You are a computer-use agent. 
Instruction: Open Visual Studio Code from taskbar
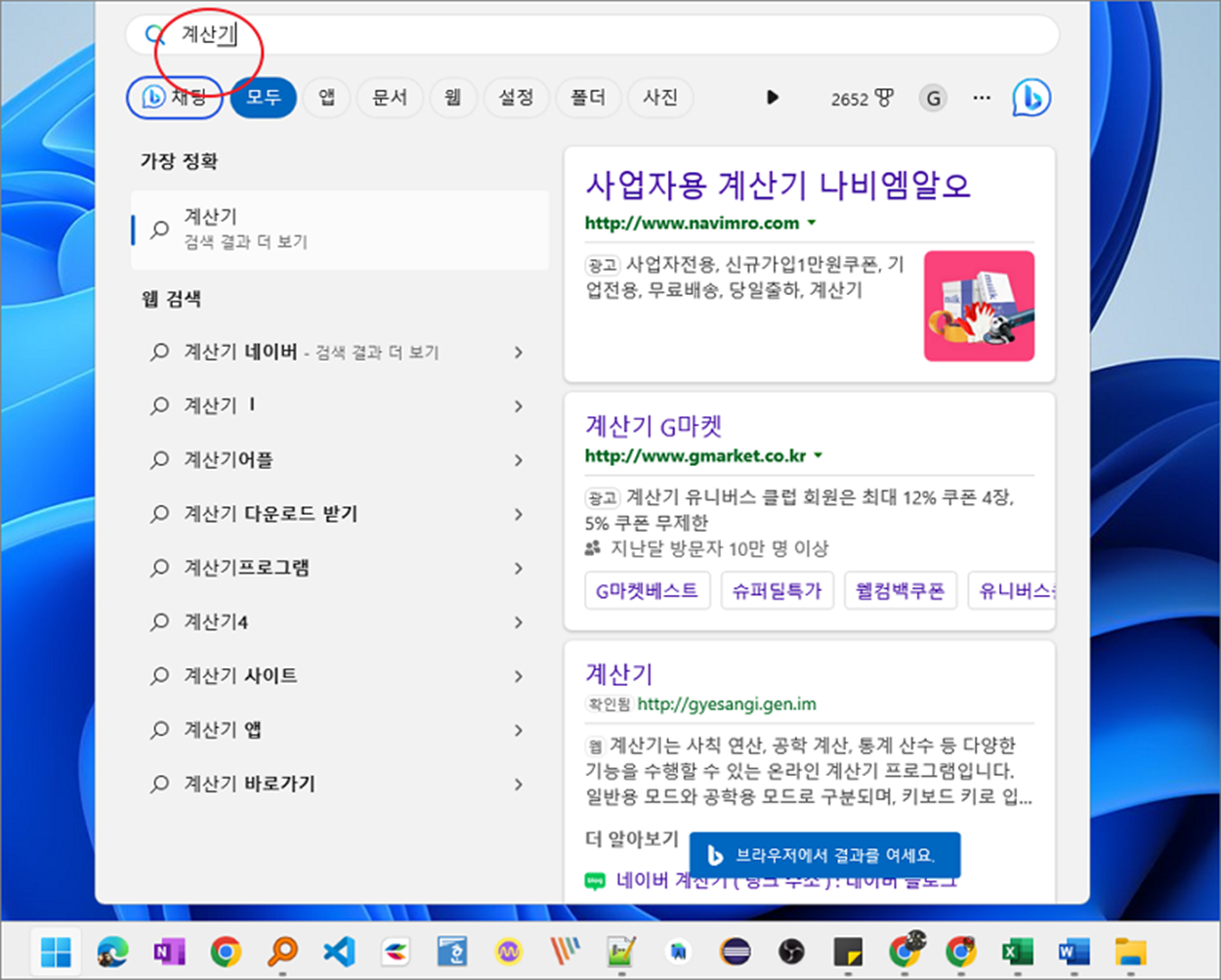coord(339,951)
